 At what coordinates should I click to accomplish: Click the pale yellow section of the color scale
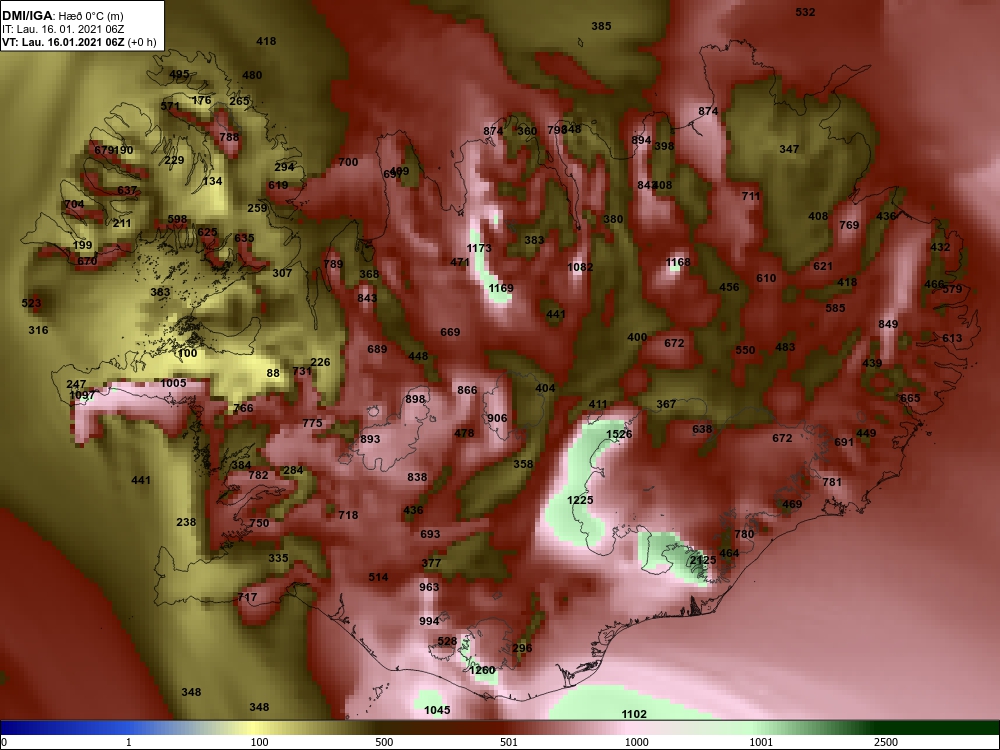[255, 728]
